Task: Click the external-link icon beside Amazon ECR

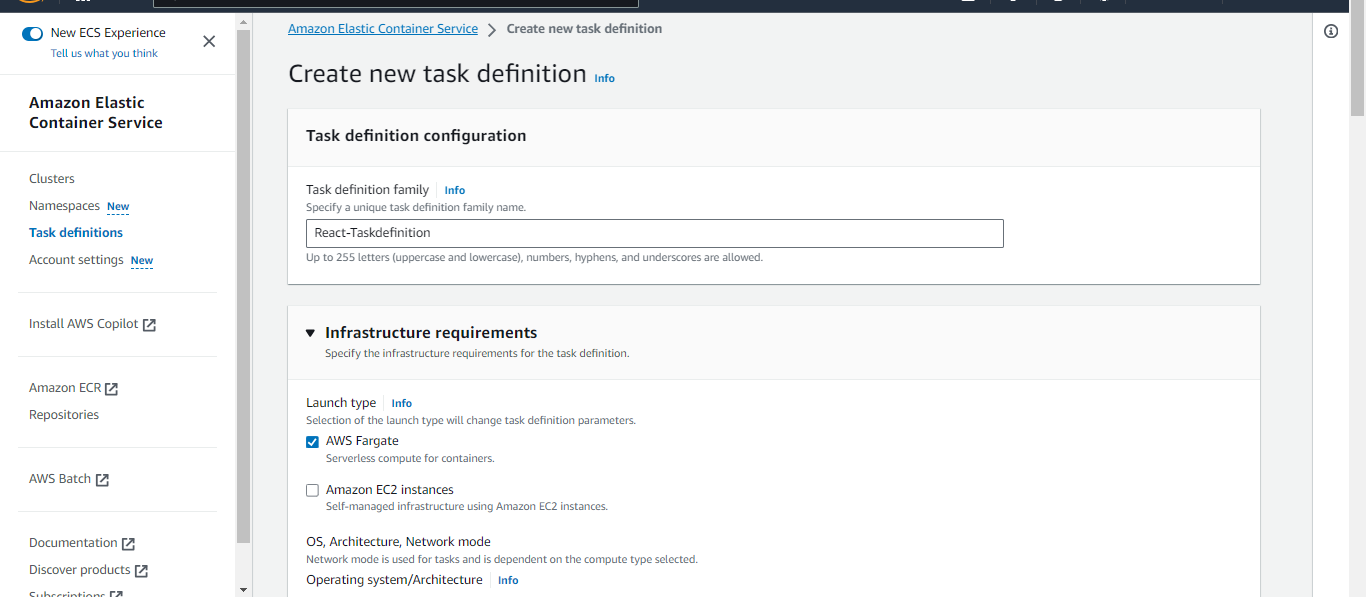Action: tap(111, 389)
